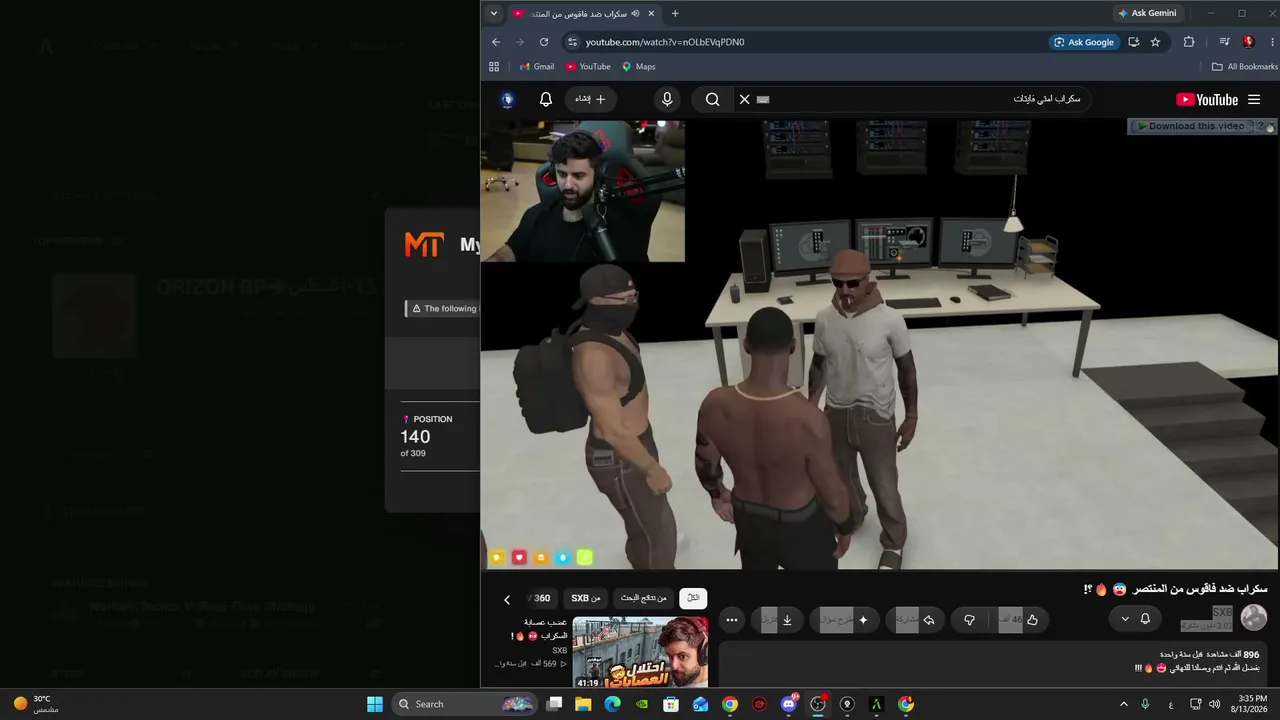Open the 'إنشاء' create button
This screenshot has width=1280, height=720.
click(590, 100)
